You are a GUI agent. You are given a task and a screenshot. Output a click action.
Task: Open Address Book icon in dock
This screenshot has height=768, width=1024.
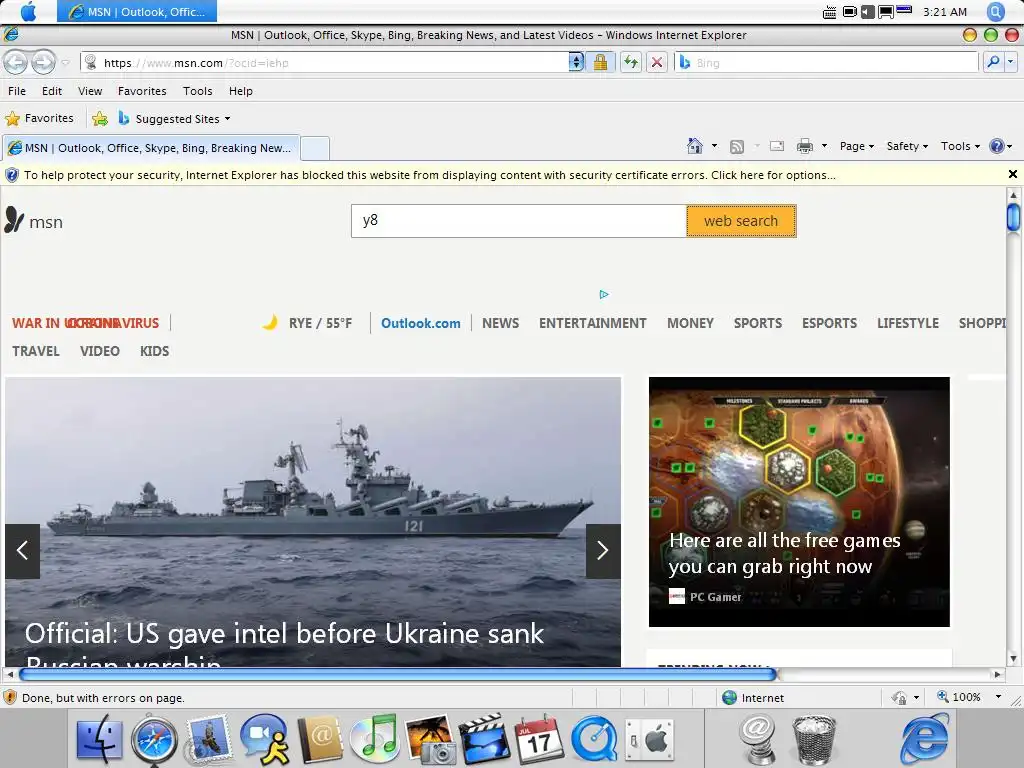click(320, 739)
